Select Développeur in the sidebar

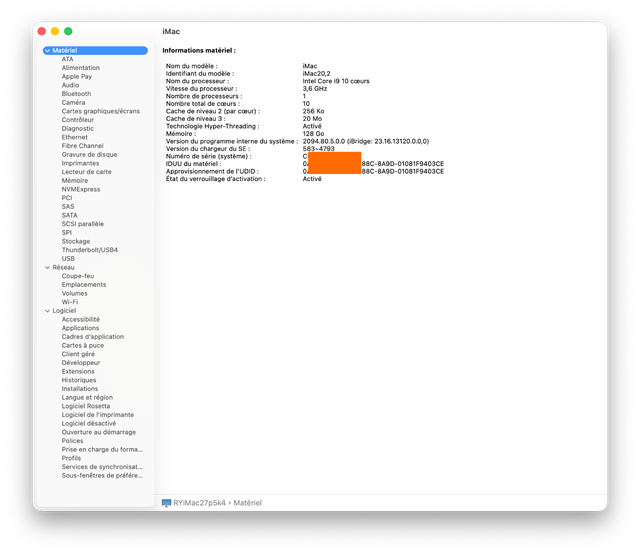[x=81, y=363]
